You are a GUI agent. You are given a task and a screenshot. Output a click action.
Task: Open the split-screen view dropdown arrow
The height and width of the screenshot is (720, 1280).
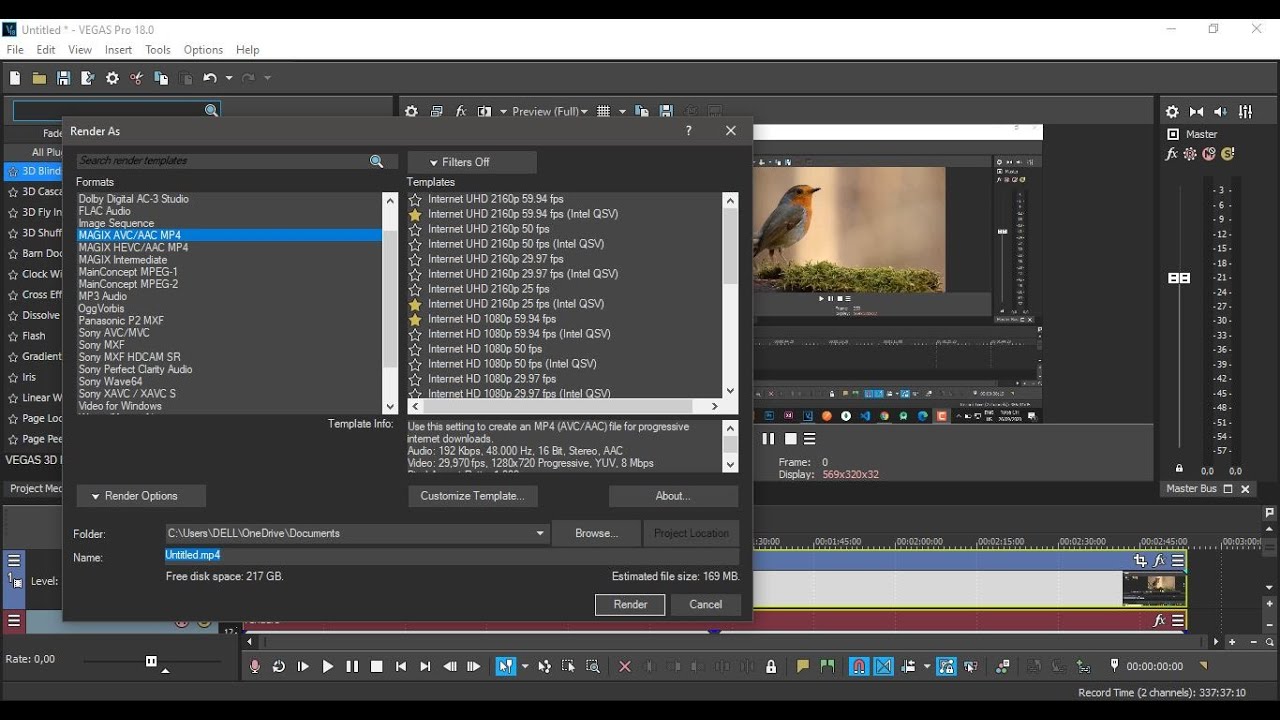click(503, 111)
